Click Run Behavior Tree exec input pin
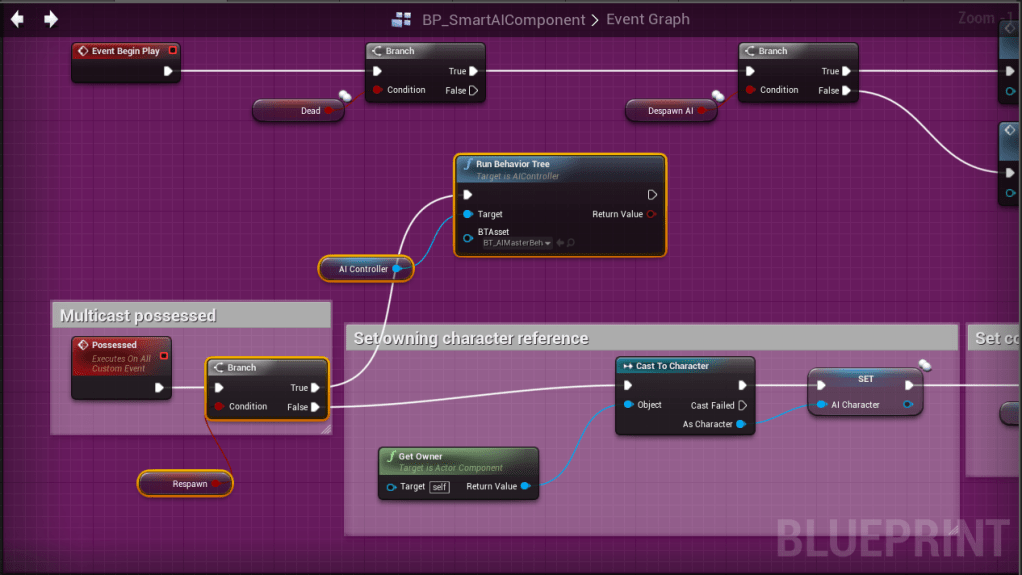The image size is (1022, 575). 467,194
